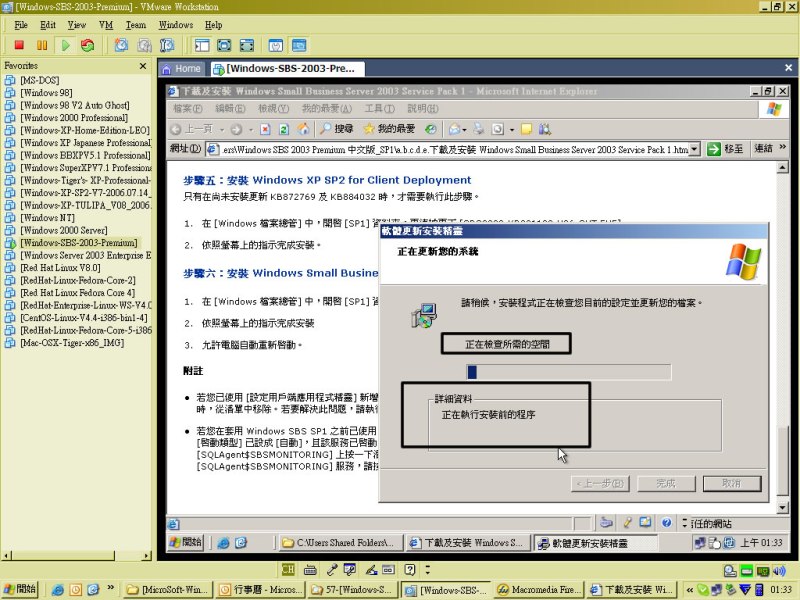The height and width of the screenshot is (600, 800).
Task: Select [RedHat-Linux-Fedora-Core-2] in Favorites
Action: click(78, 280)
